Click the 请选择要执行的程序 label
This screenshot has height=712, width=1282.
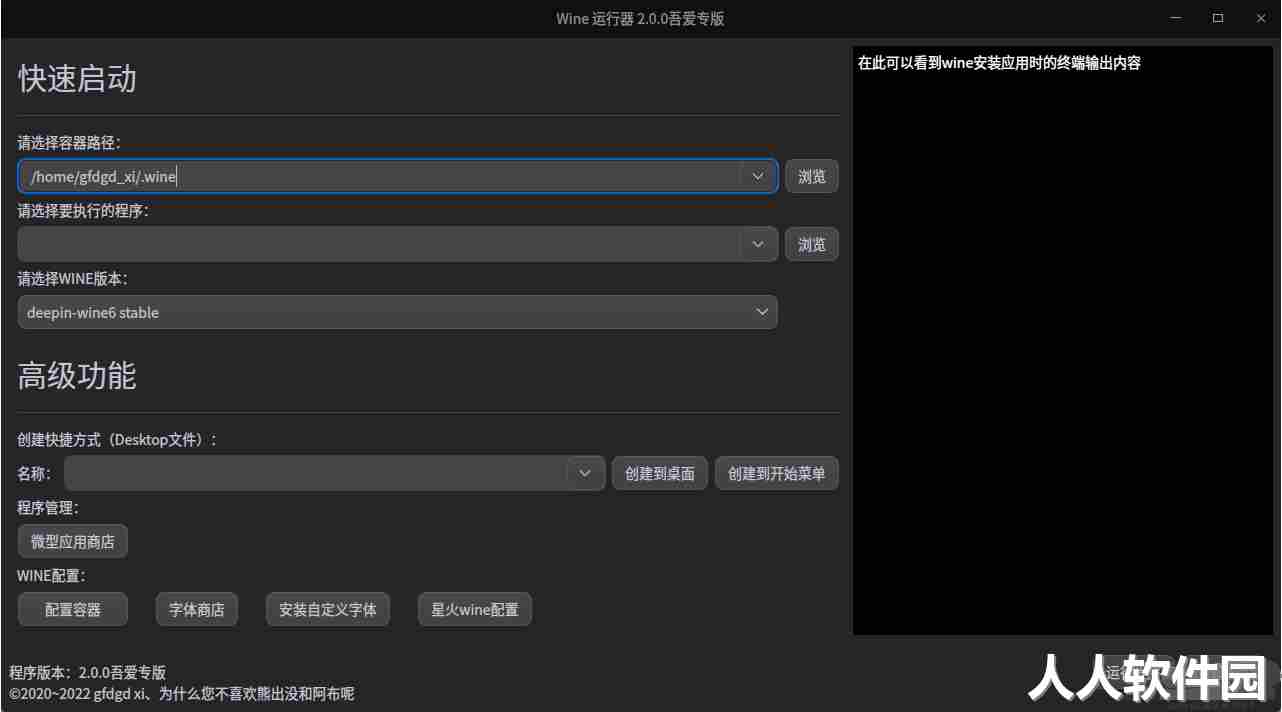(x=83, y=211)
